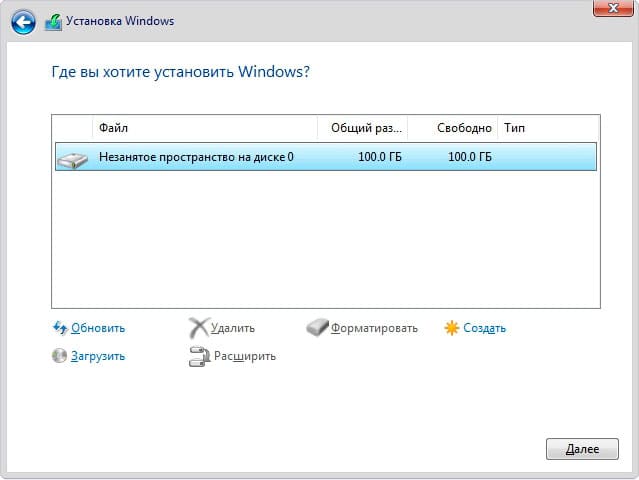
Task: Click the extend partition icon beside Расширить
Action: (198, 356)
